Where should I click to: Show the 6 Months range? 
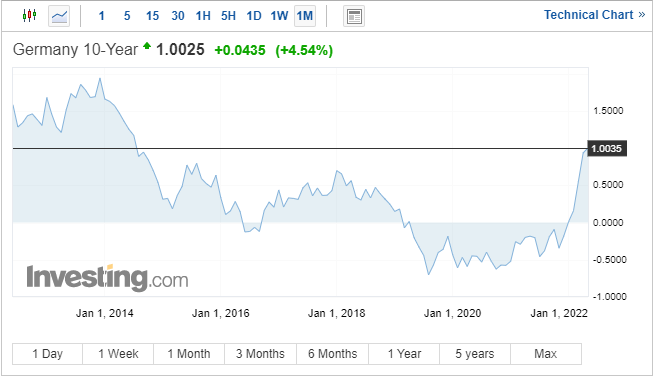coord(332,354)
